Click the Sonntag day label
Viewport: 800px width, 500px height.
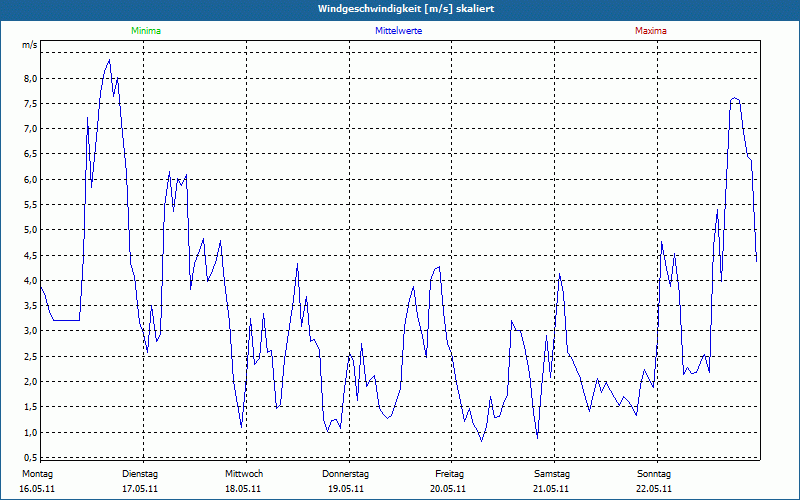click(654, 474)
